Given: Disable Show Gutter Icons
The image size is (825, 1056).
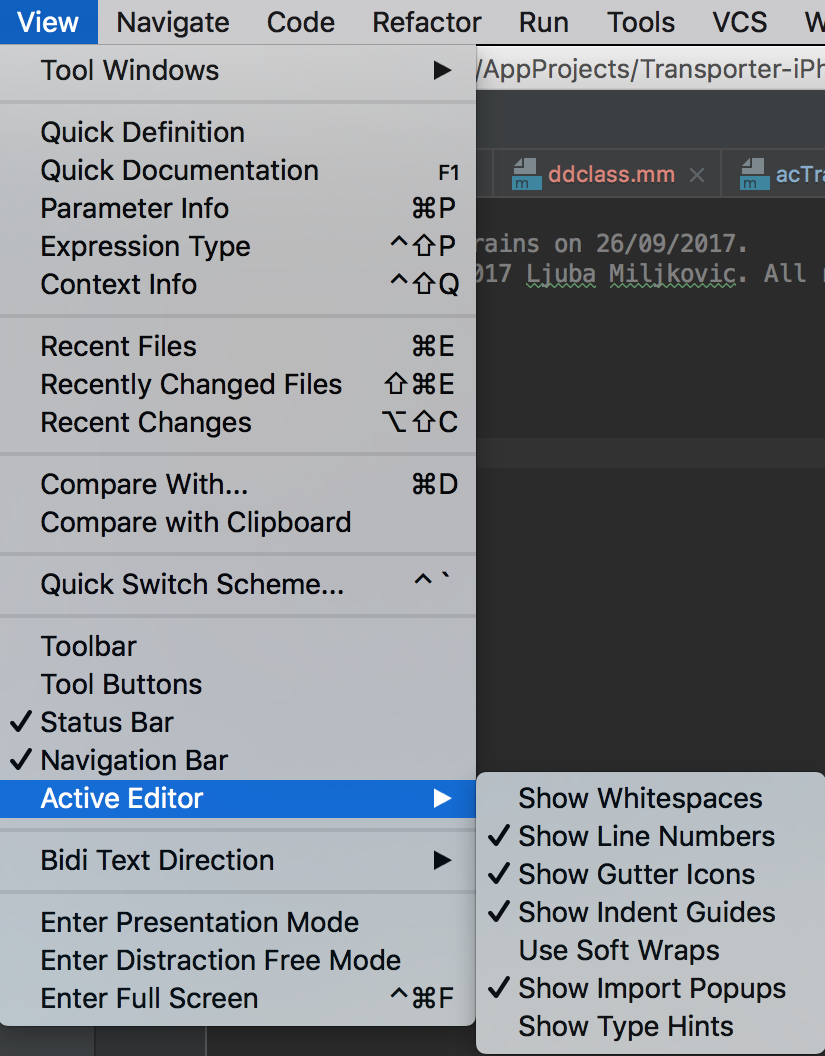Looking at the screenshot, I should tap(636, 874).
